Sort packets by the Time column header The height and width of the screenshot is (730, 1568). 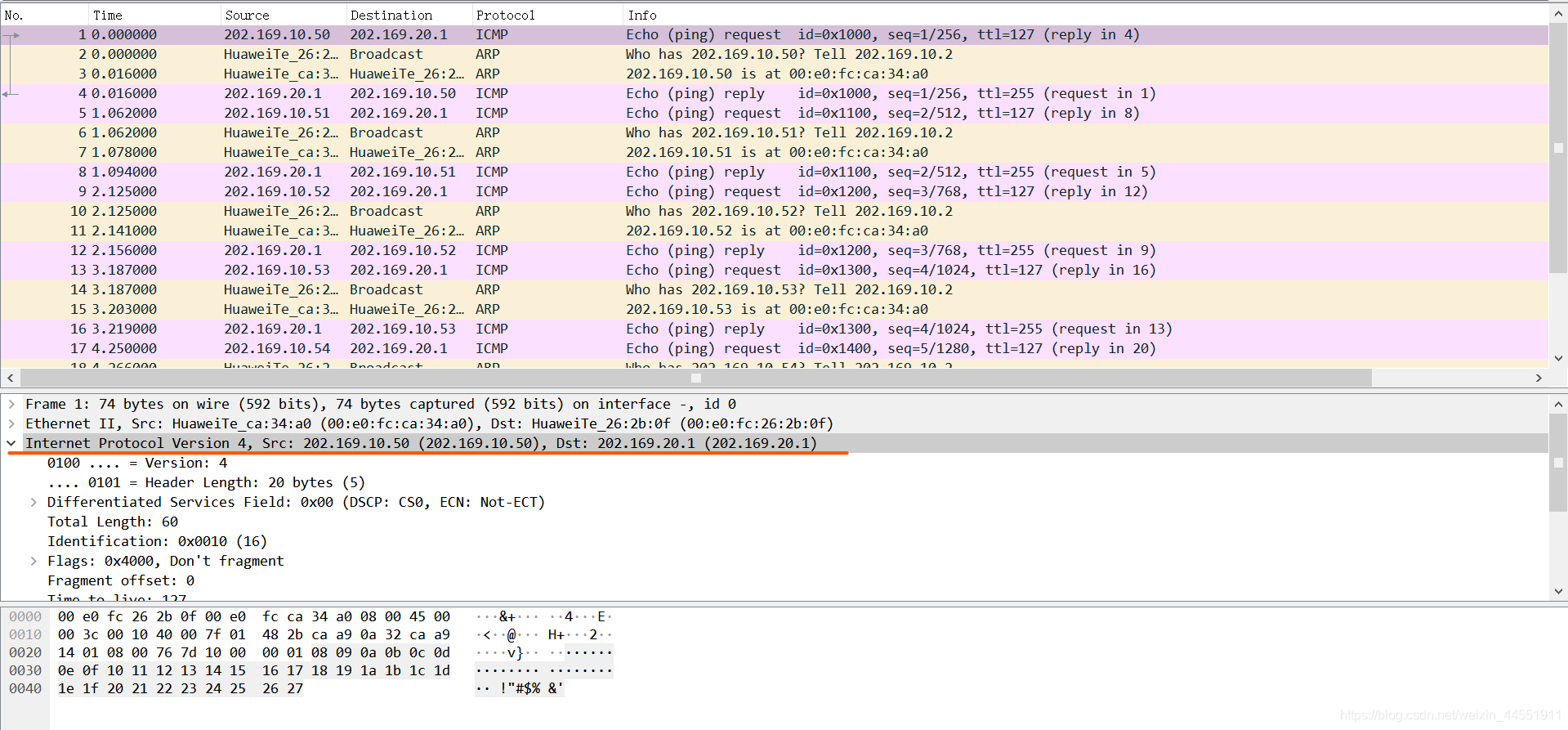pyautogui.click(x=154, y=15)
